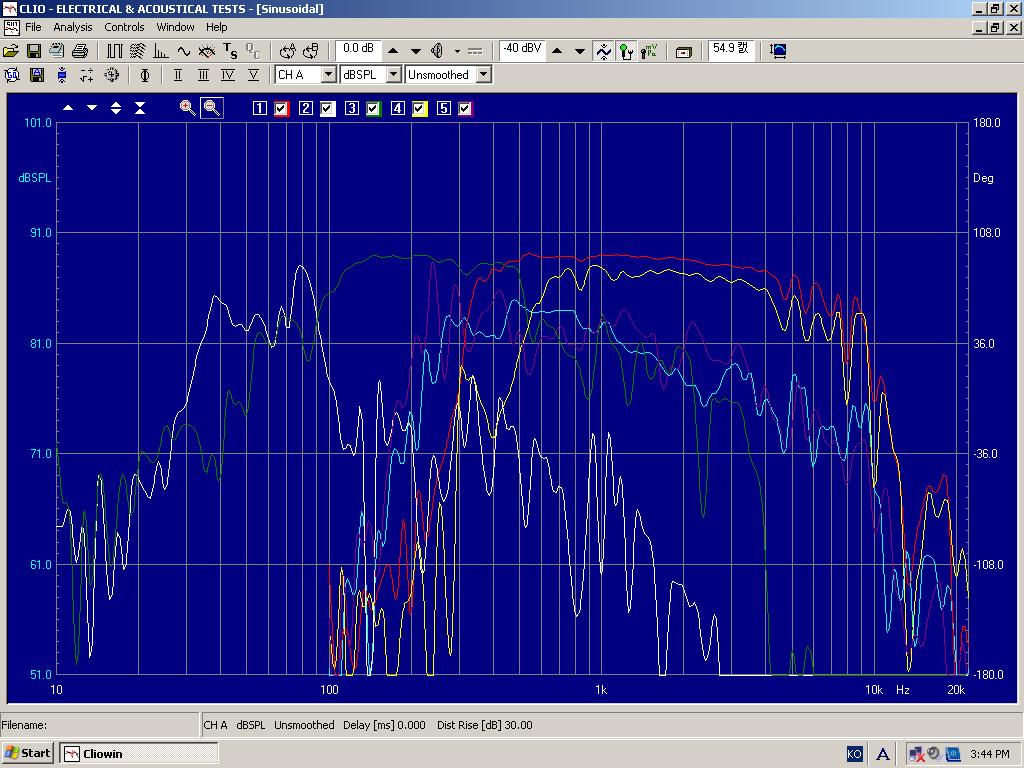Click the microphone input icon

click(x=626, y=51)
